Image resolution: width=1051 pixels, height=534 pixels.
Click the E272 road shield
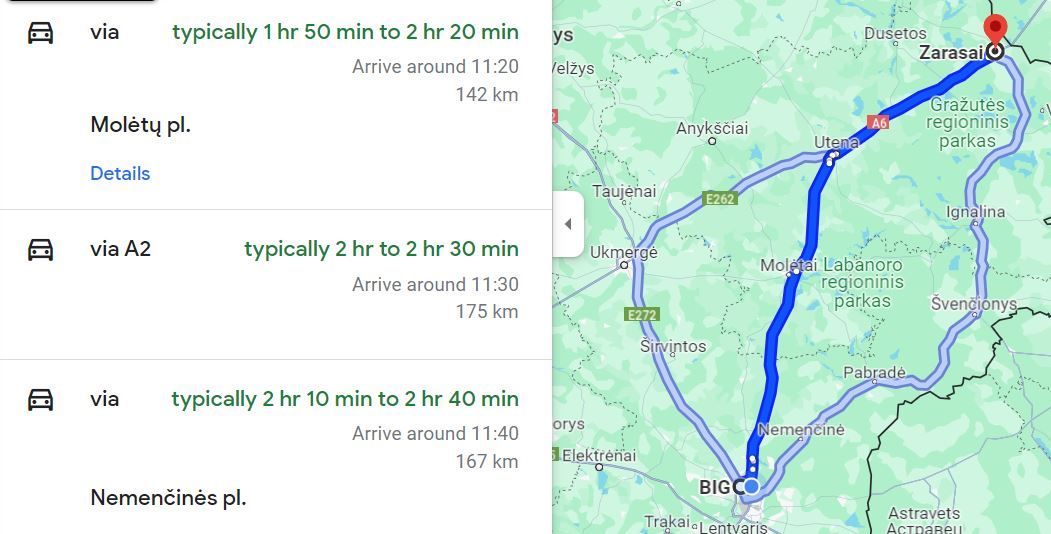click(642, 314)
